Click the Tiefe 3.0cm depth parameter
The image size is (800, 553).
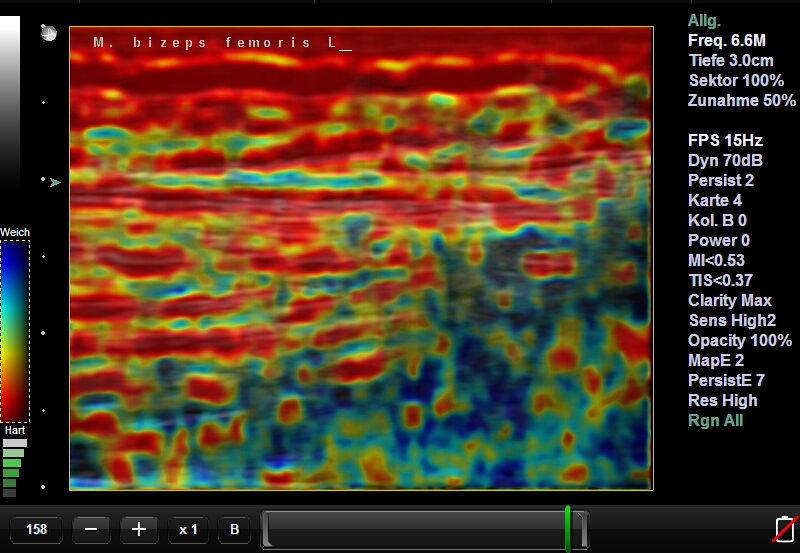point(730,60)
